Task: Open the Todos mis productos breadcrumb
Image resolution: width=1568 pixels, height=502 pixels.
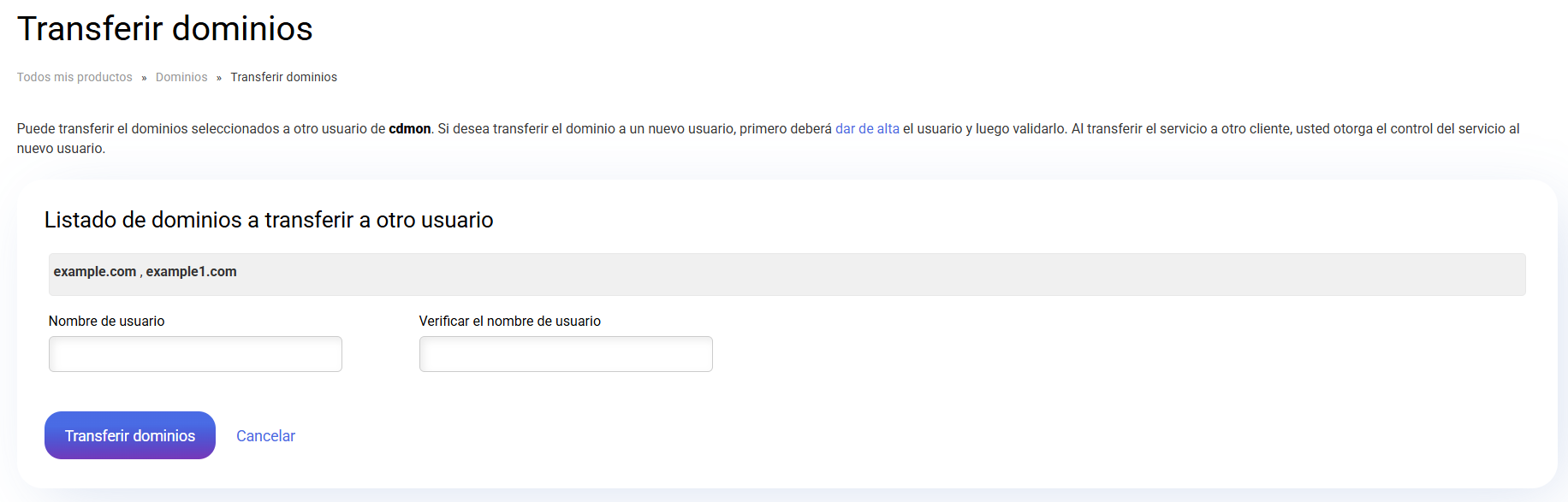Action: coord(74,77)
